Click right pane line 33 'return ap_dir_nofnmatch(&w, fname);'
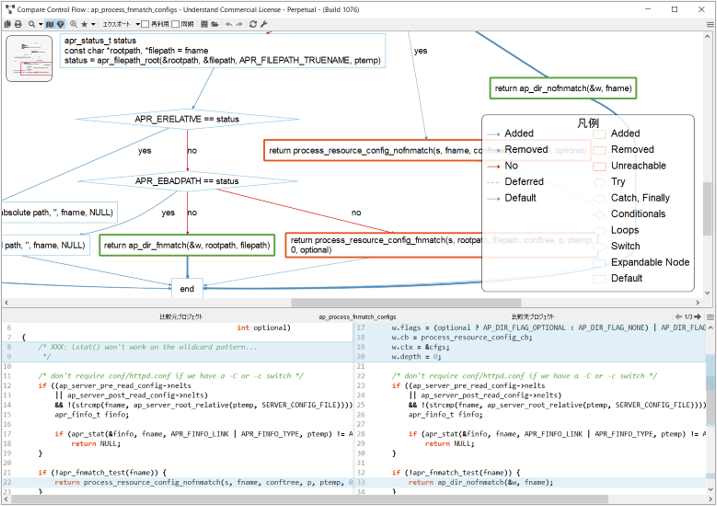This screenshot has height=506, width=717. (x=481, y=482)
